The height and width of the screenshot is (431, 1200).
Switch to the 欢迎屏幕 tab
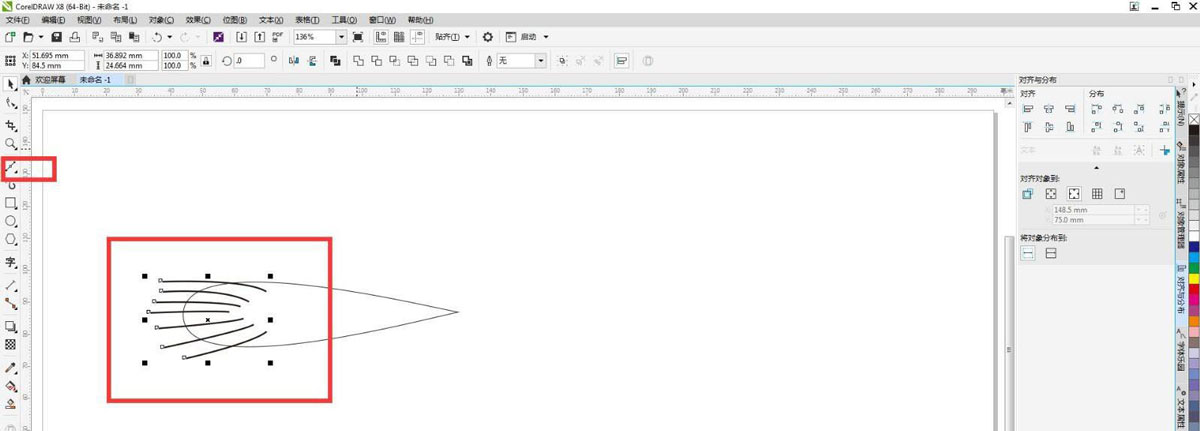[x=49, y=79]
